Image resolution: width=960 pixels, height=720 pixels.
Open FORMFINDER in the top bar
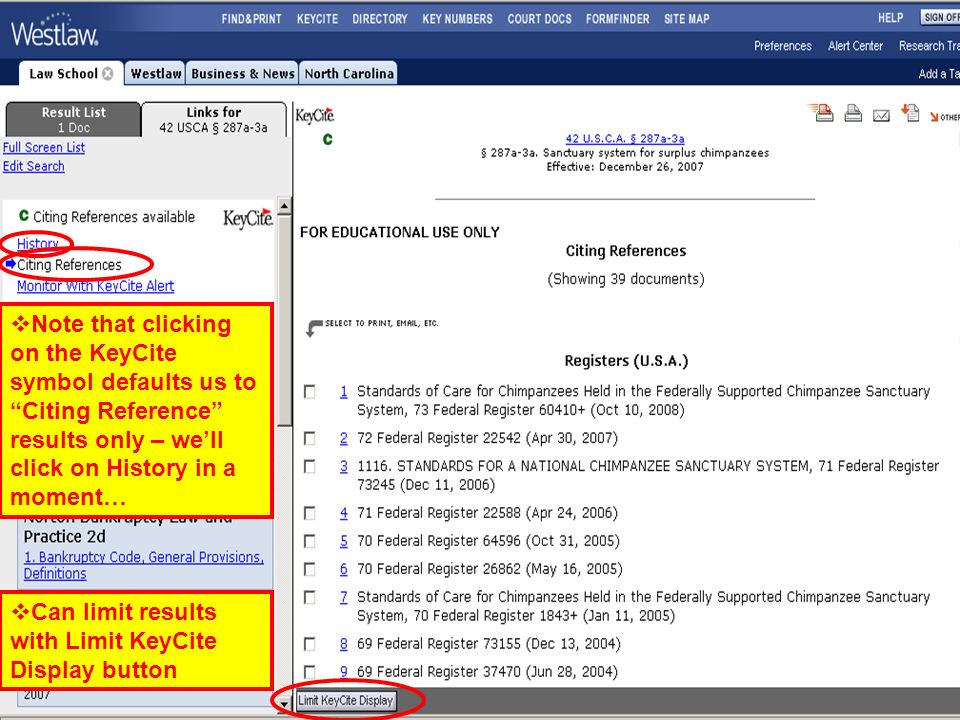pyautogui.click(x=617, y=19)
